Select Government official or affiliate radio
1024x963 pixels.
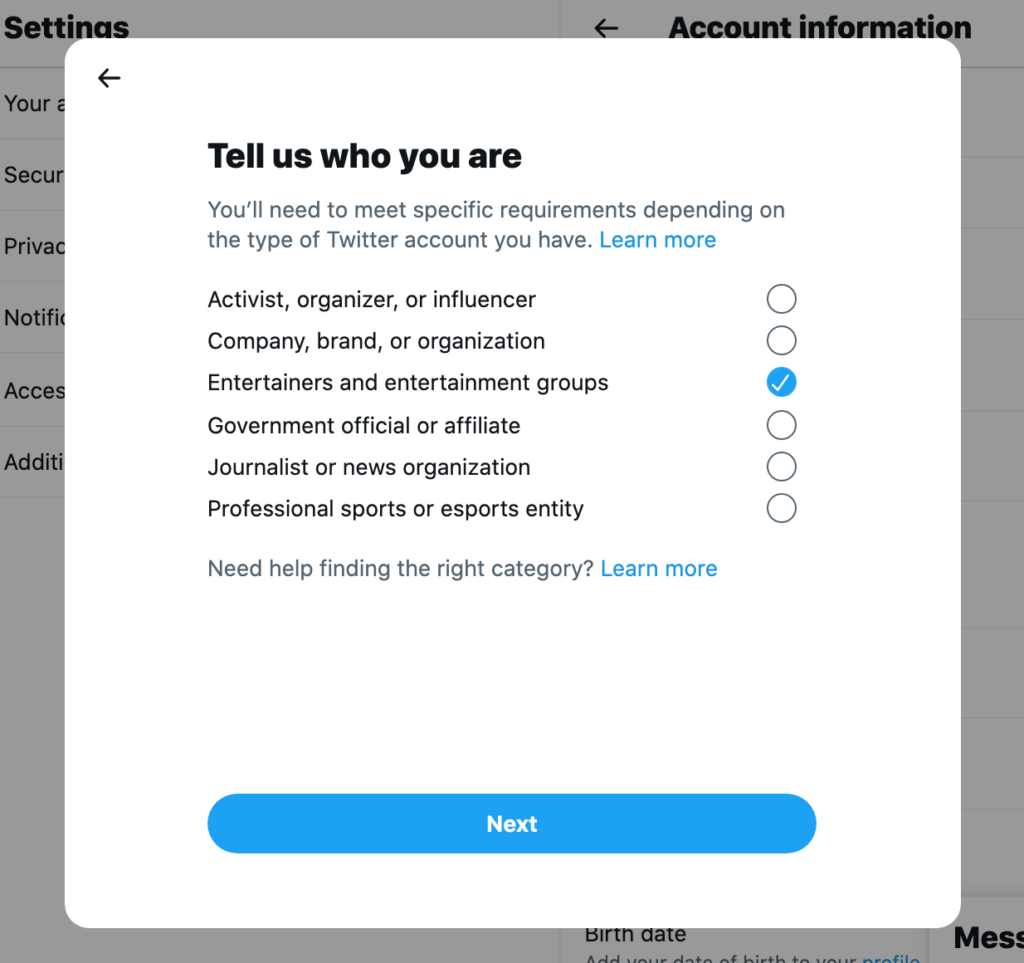(x=781, y=426)
